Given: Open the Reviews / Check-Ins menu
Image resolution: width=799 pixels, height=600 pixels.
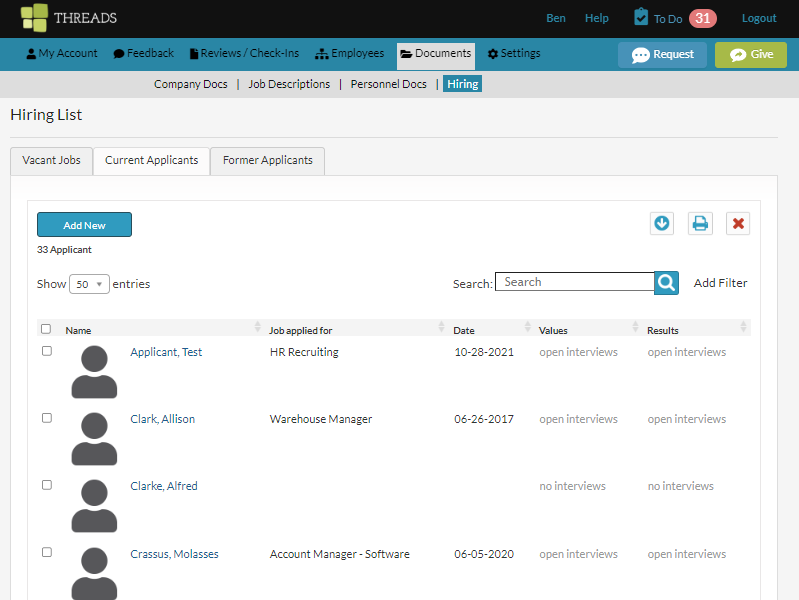Looking at the screenshot, I should [x=244, y=54].
